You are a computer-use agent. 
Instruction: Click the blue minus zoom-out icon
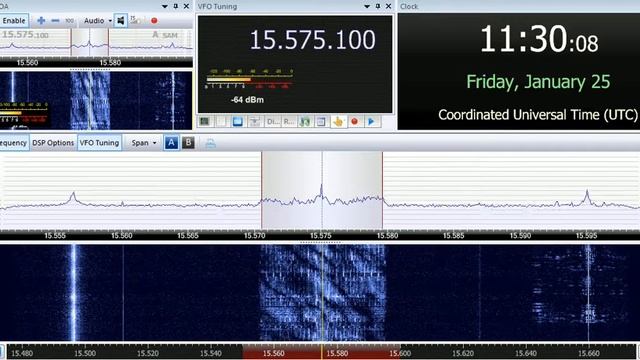[x=56, y=20]
